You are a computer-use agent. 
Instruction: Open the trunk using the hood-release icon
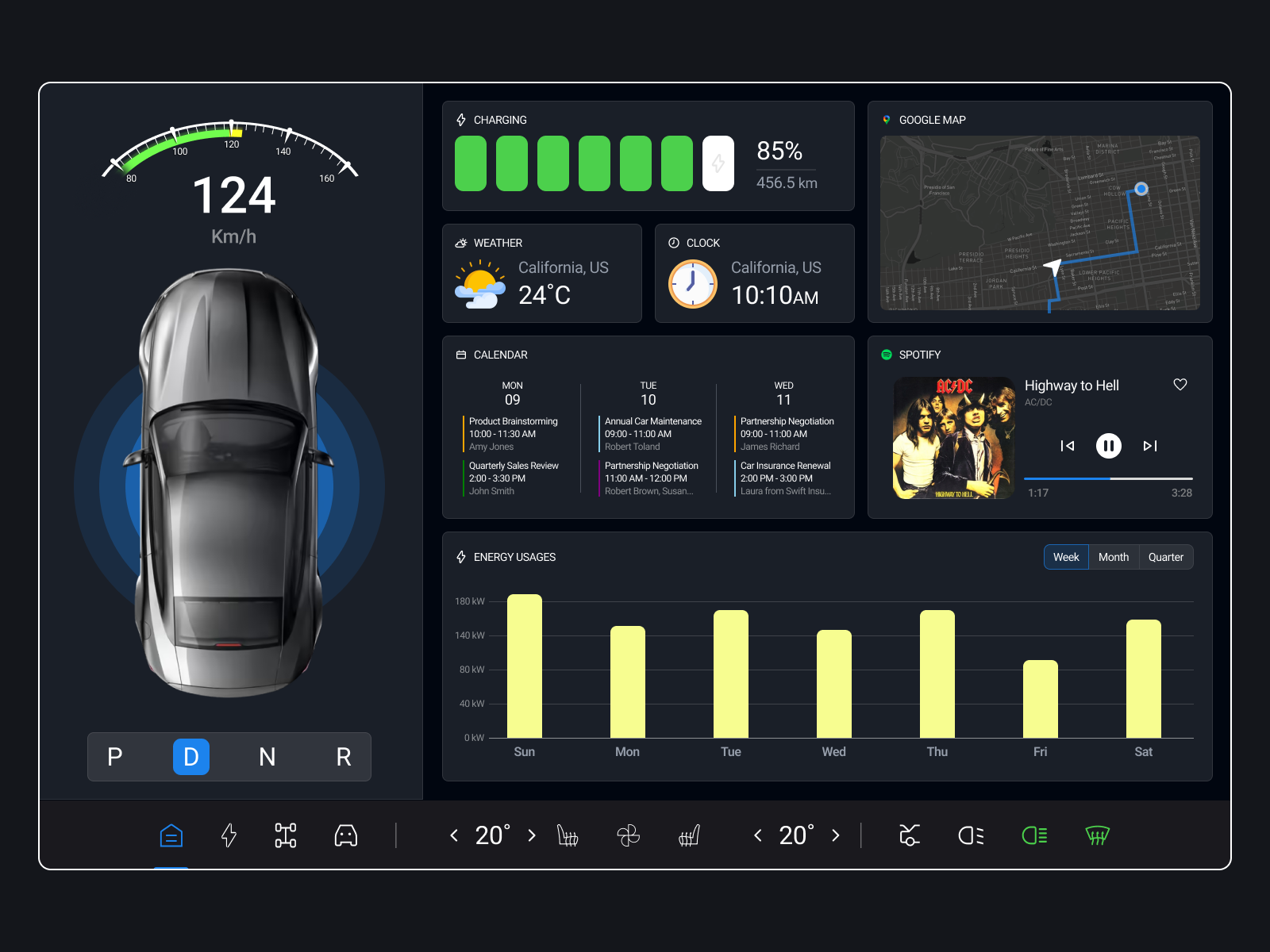click(909, 835)
